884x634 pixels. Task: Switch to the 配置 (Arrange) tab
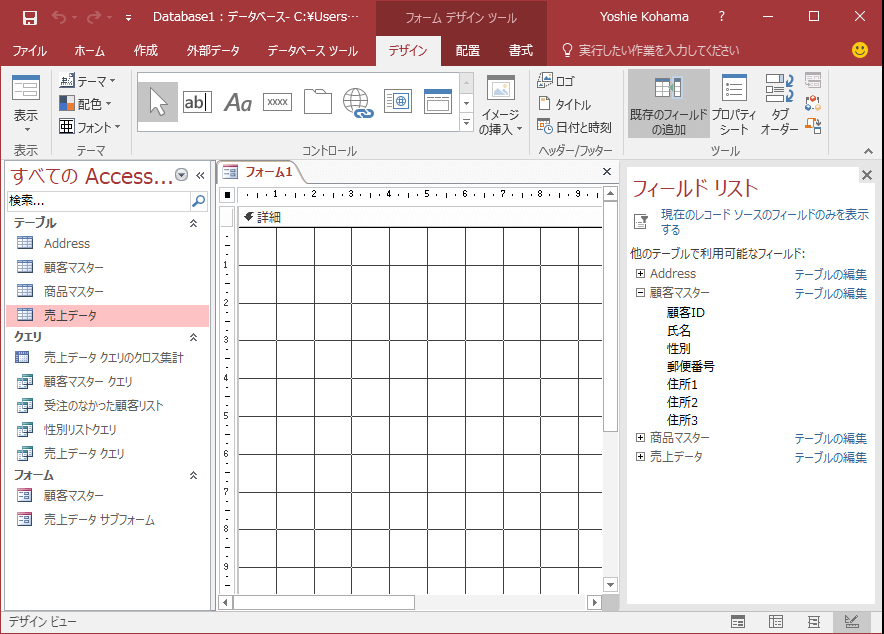[x=467, y=51]
